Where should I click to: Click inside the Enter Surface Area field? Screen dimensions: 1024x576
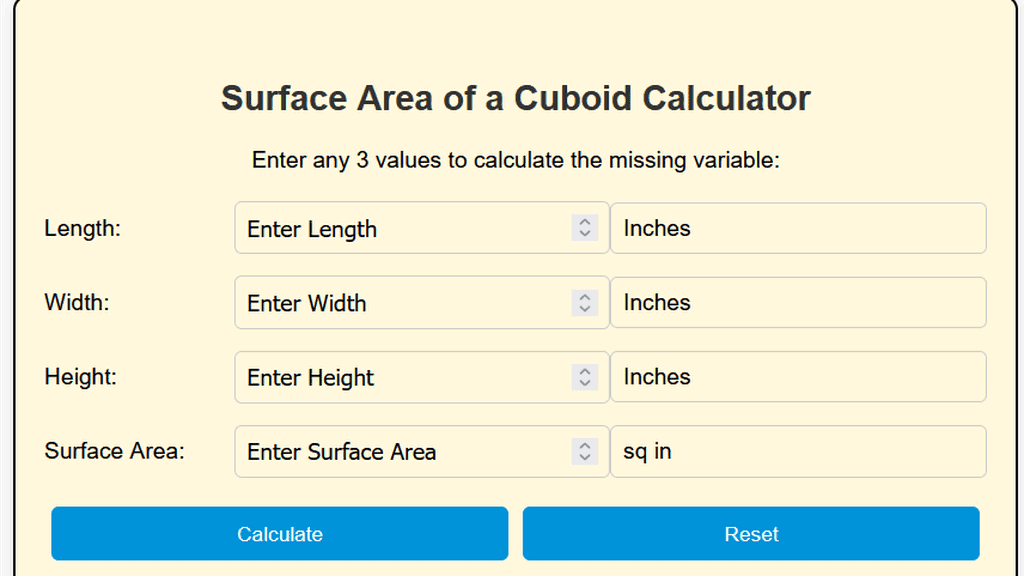coord(400,451)
